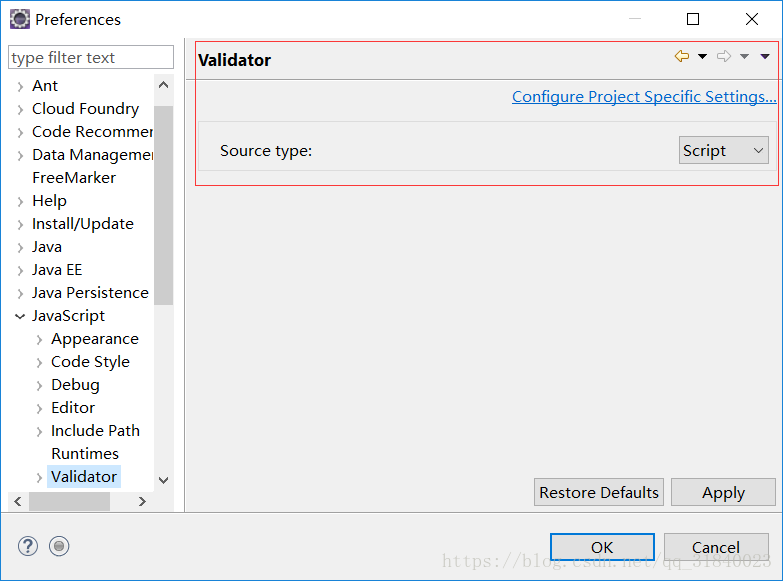Open the back history dropdown arrow

[702, 56]
